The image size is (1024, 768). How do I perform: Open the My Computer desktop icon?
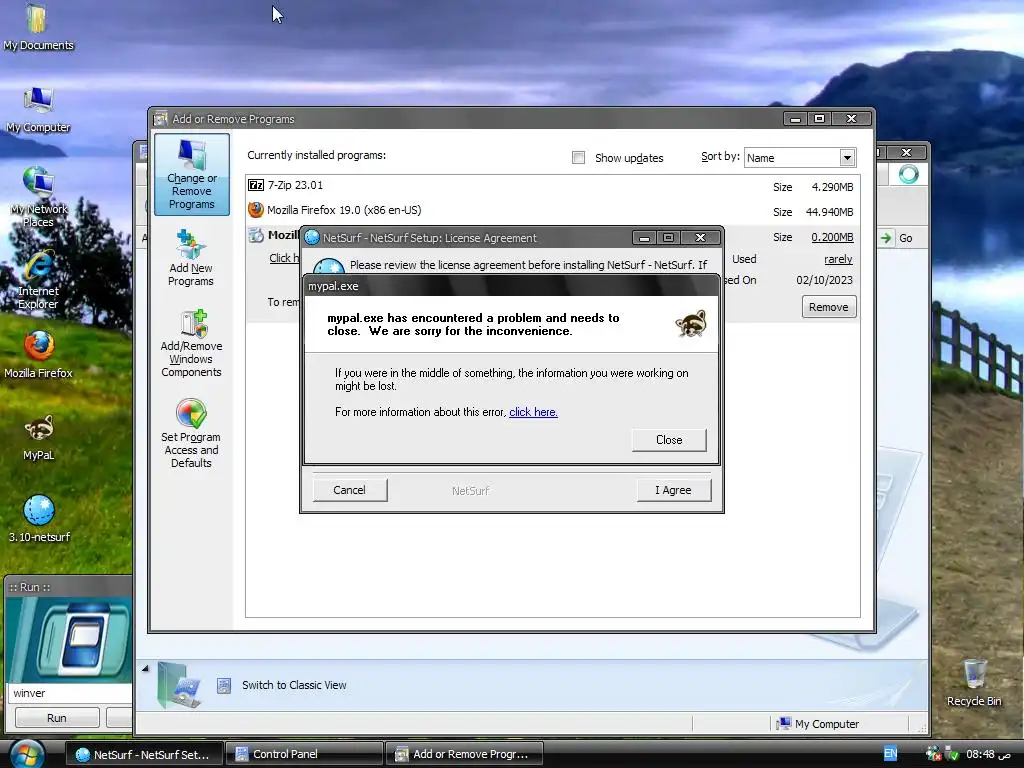[x=38, y=110]
